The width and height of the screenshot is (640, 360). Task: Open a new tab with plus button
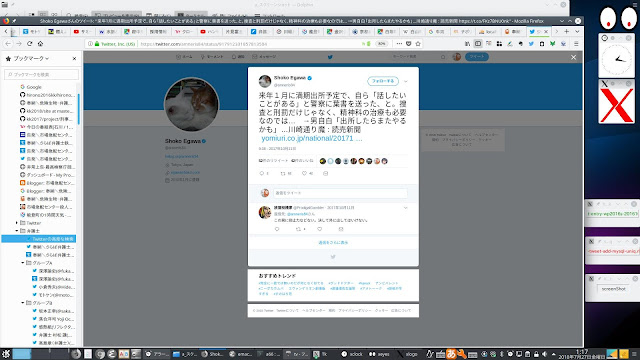coord(567,31)
